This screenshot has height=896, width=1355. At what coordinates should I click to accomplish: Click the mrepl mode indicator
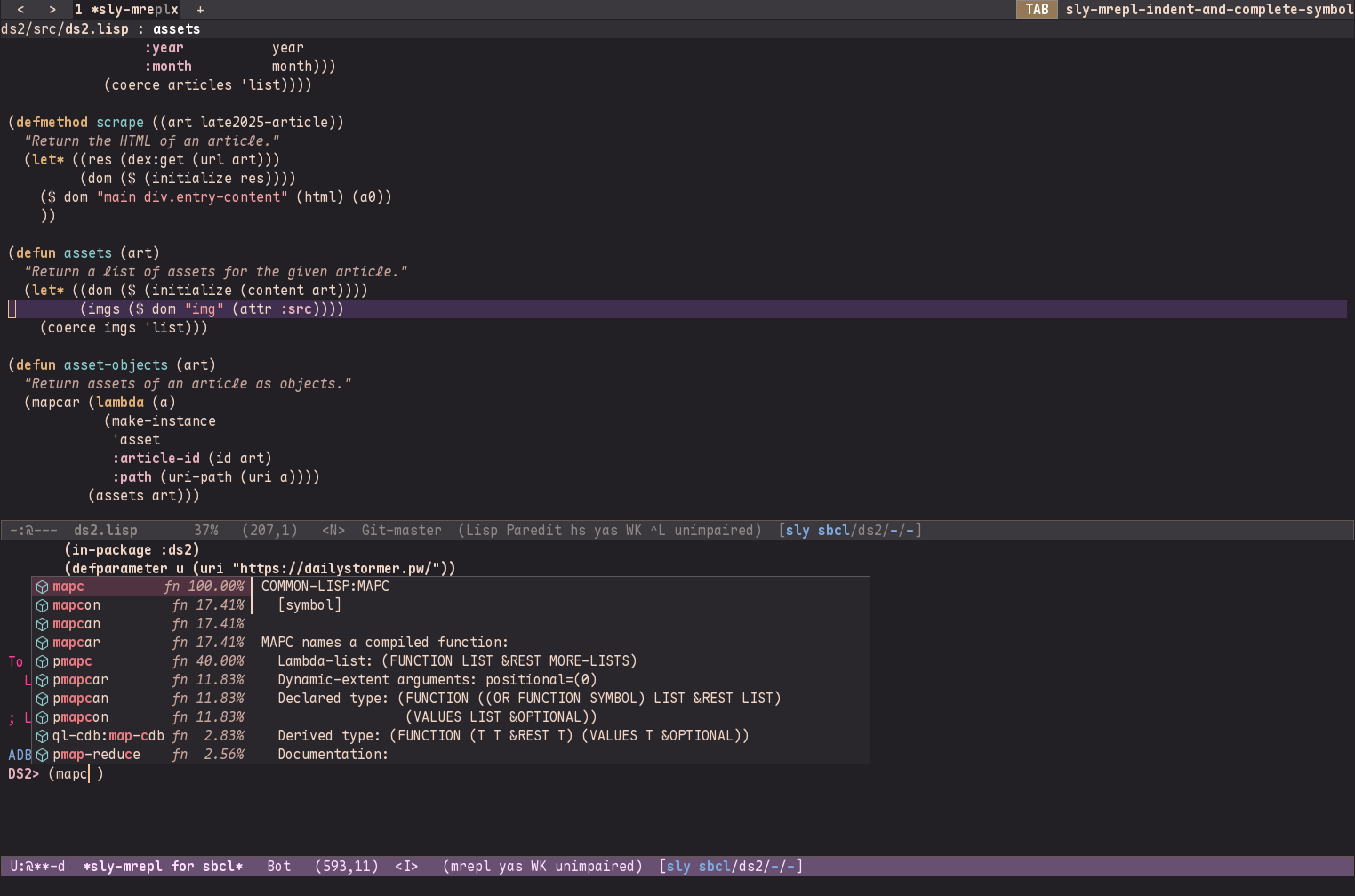(470, 867)
